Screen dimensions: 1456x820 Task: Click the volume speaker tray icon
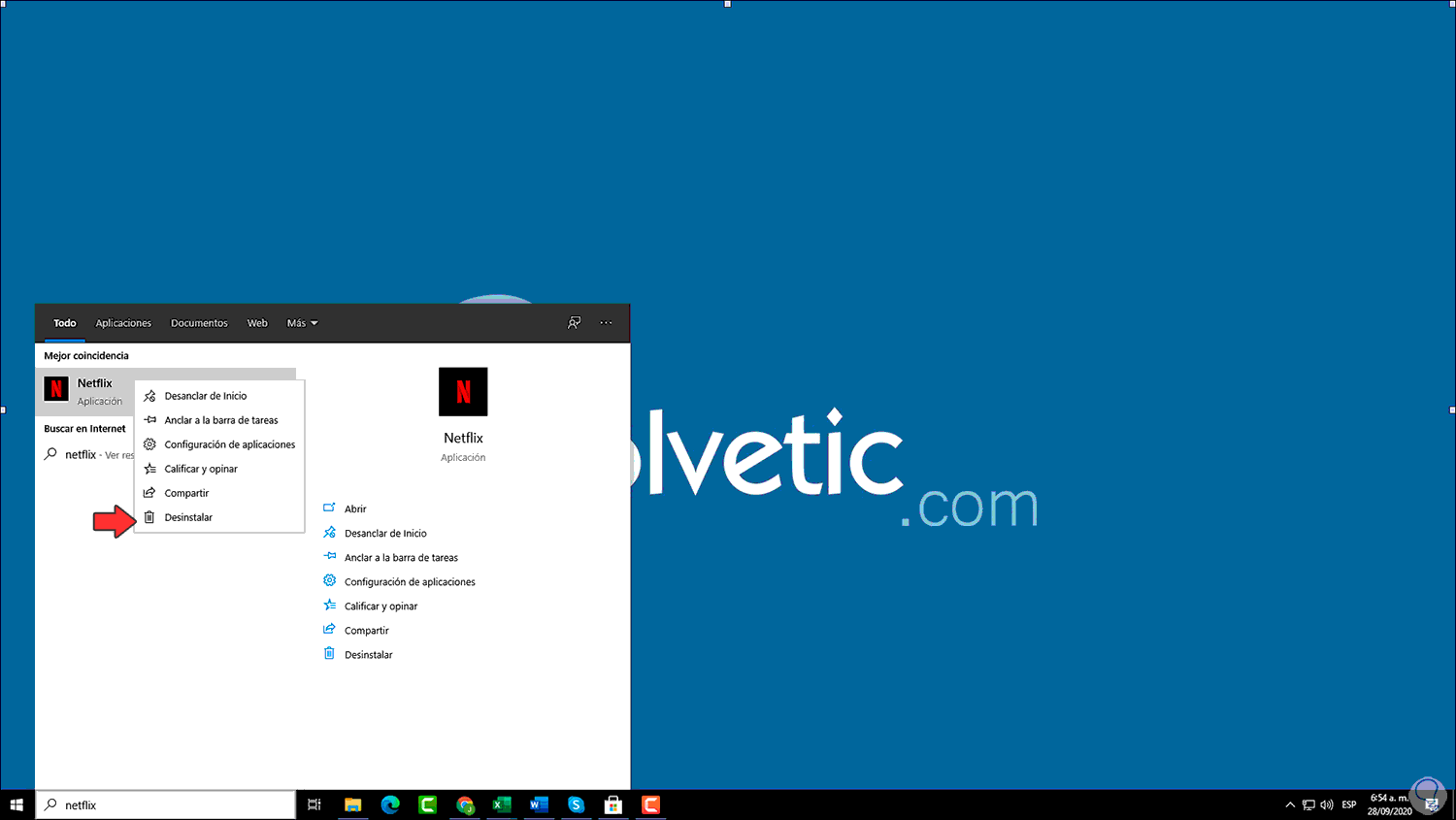(x=1327, y=804)
